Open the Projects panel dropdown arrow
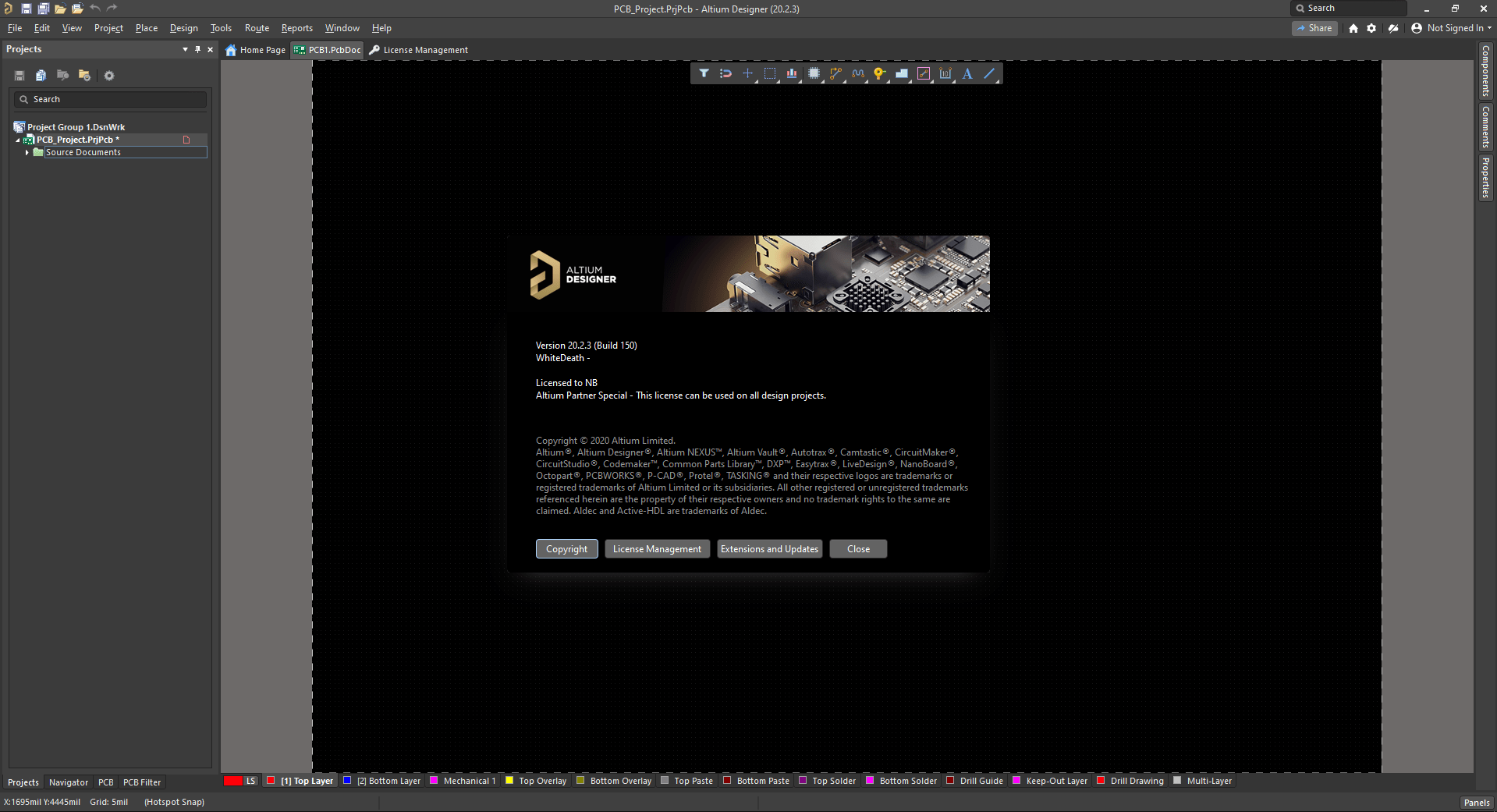Viewport: 1497px width, 812px height. coord(185,49)
